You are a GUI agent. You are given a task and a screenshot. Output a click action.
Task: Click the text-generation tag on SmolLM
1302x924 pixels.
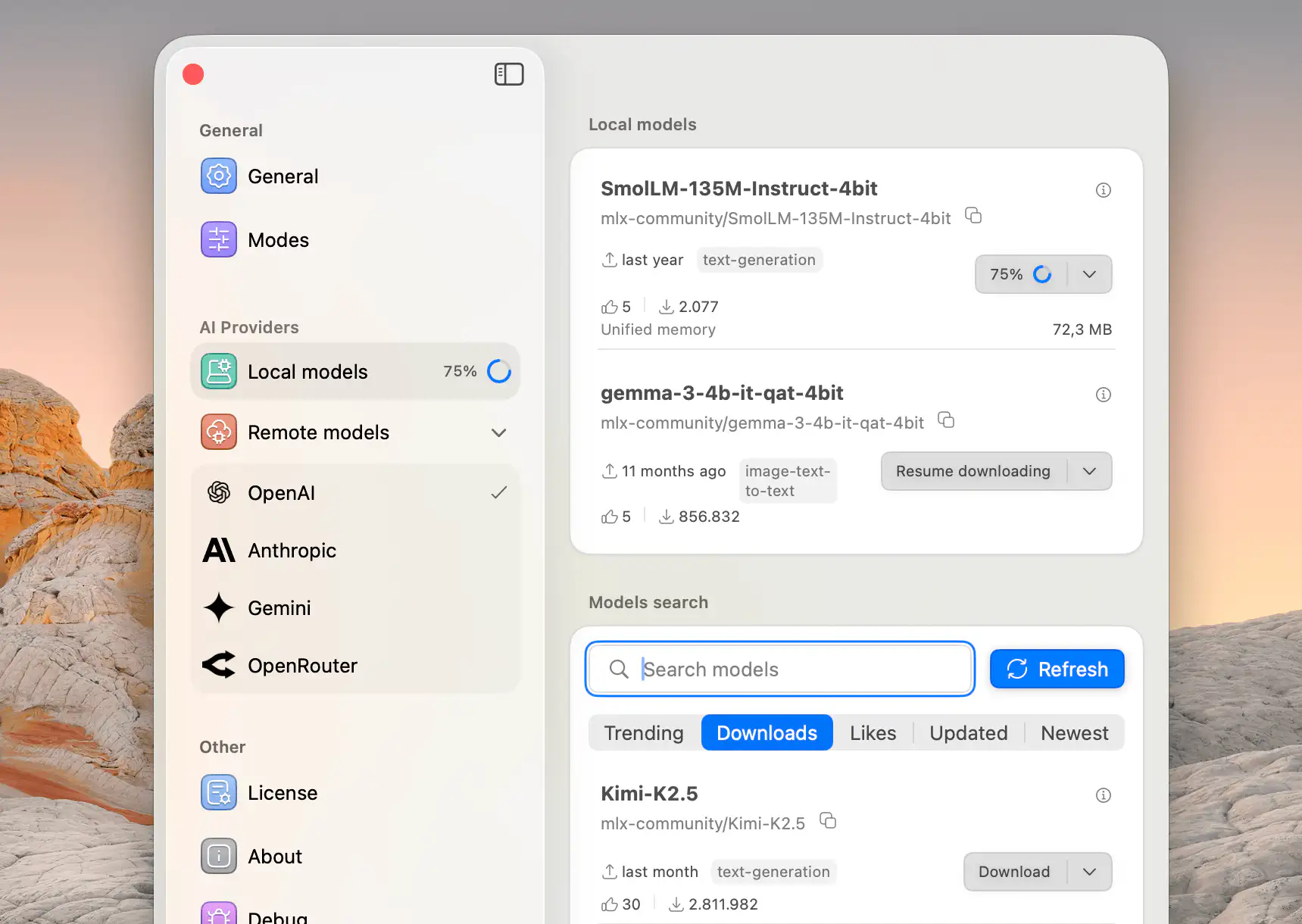coord(759,260)
